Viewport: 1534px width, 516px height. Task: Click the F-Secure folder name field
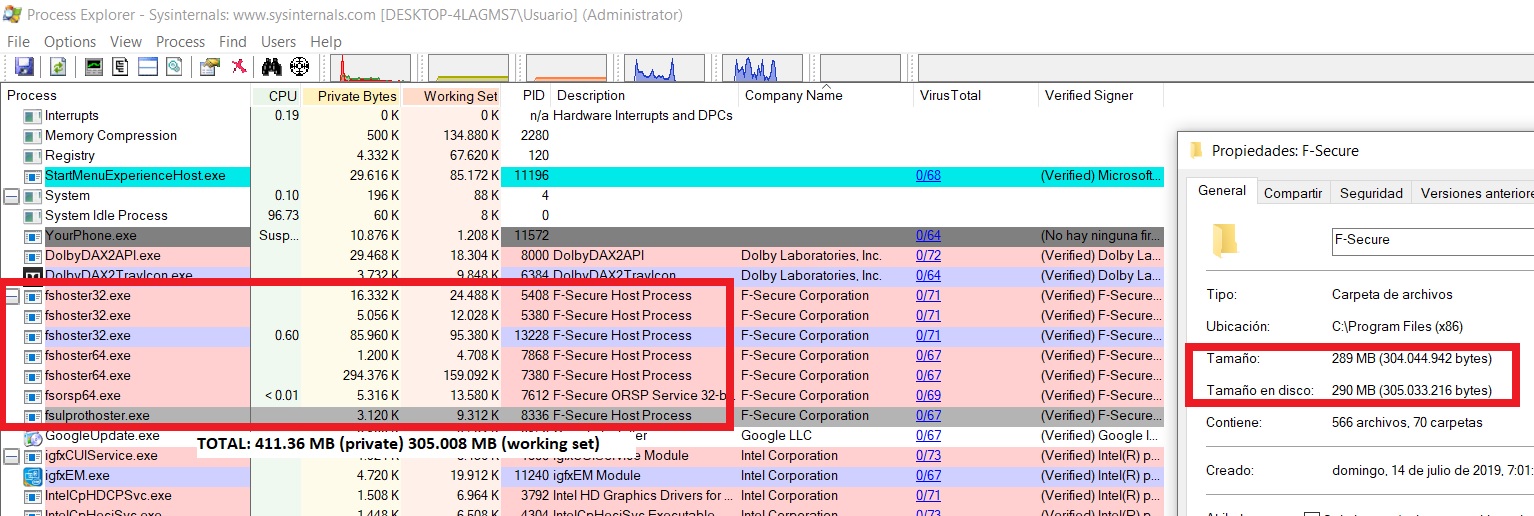pos(1433,240)
